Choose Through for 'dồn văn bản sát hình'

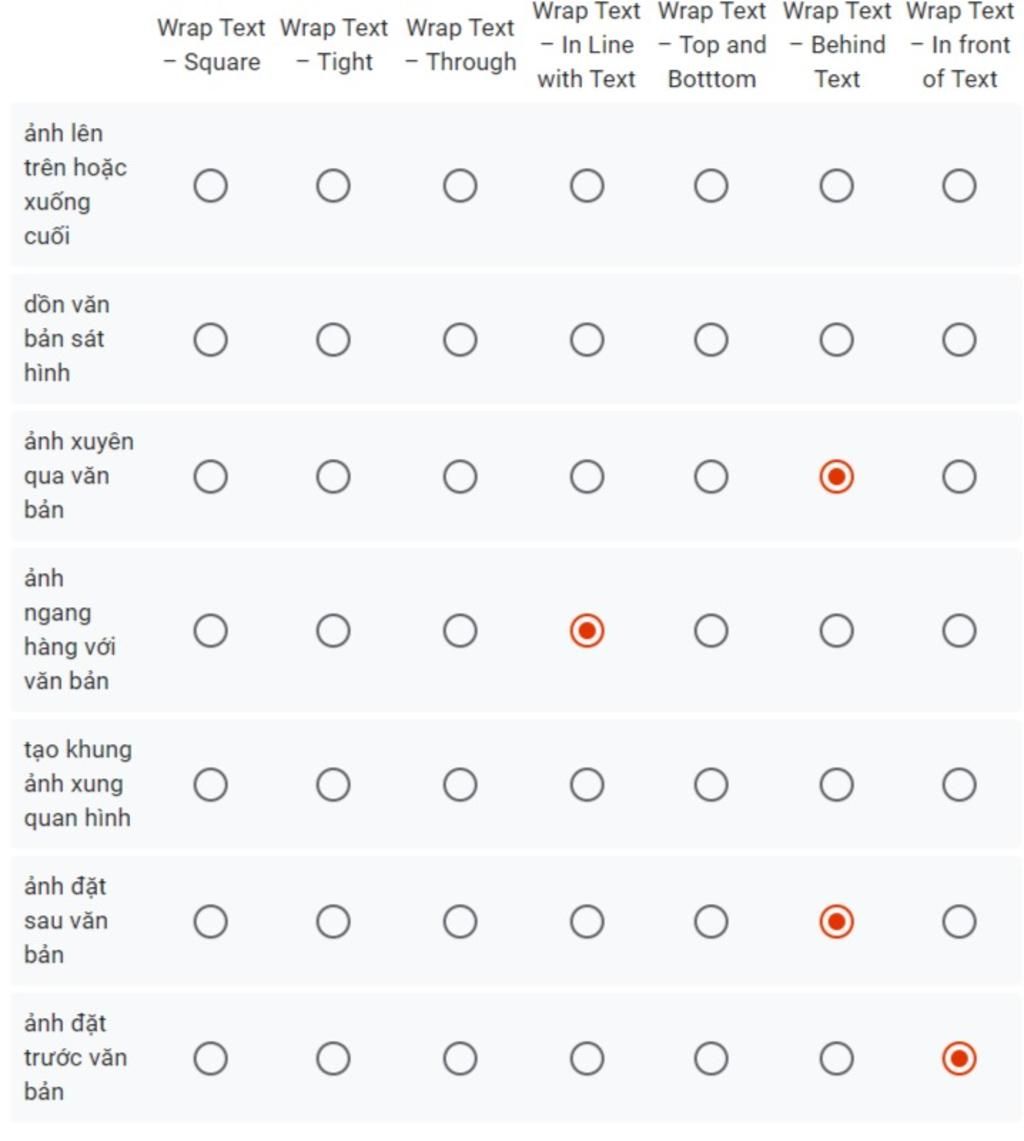[x=460, y=340]
